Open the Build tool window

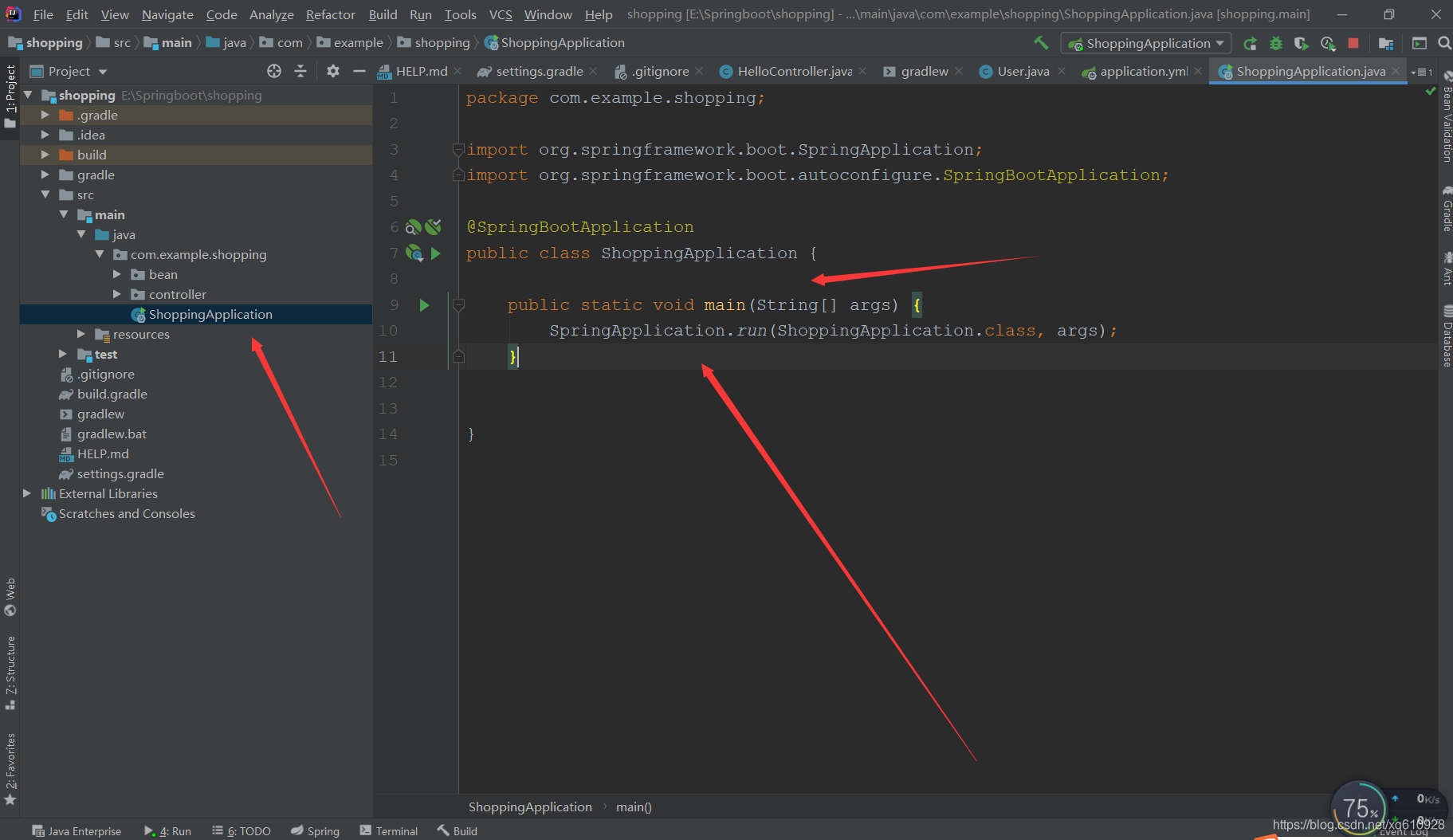pos(457,830)
